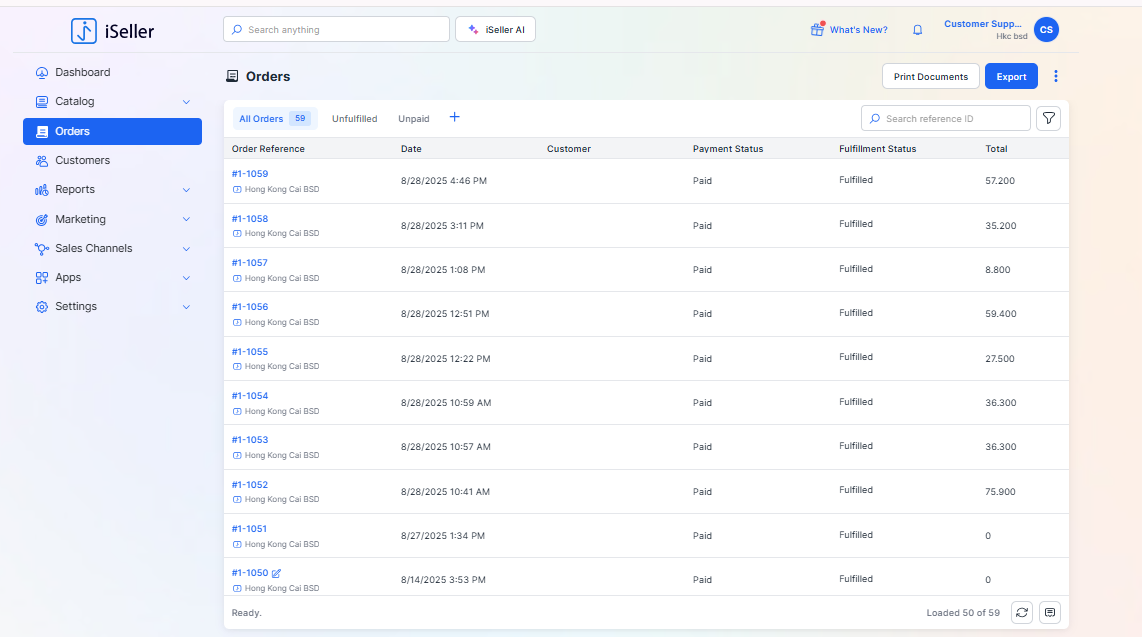Click the Export button
Viewport: 1142px width, 637px height.
1011,76
